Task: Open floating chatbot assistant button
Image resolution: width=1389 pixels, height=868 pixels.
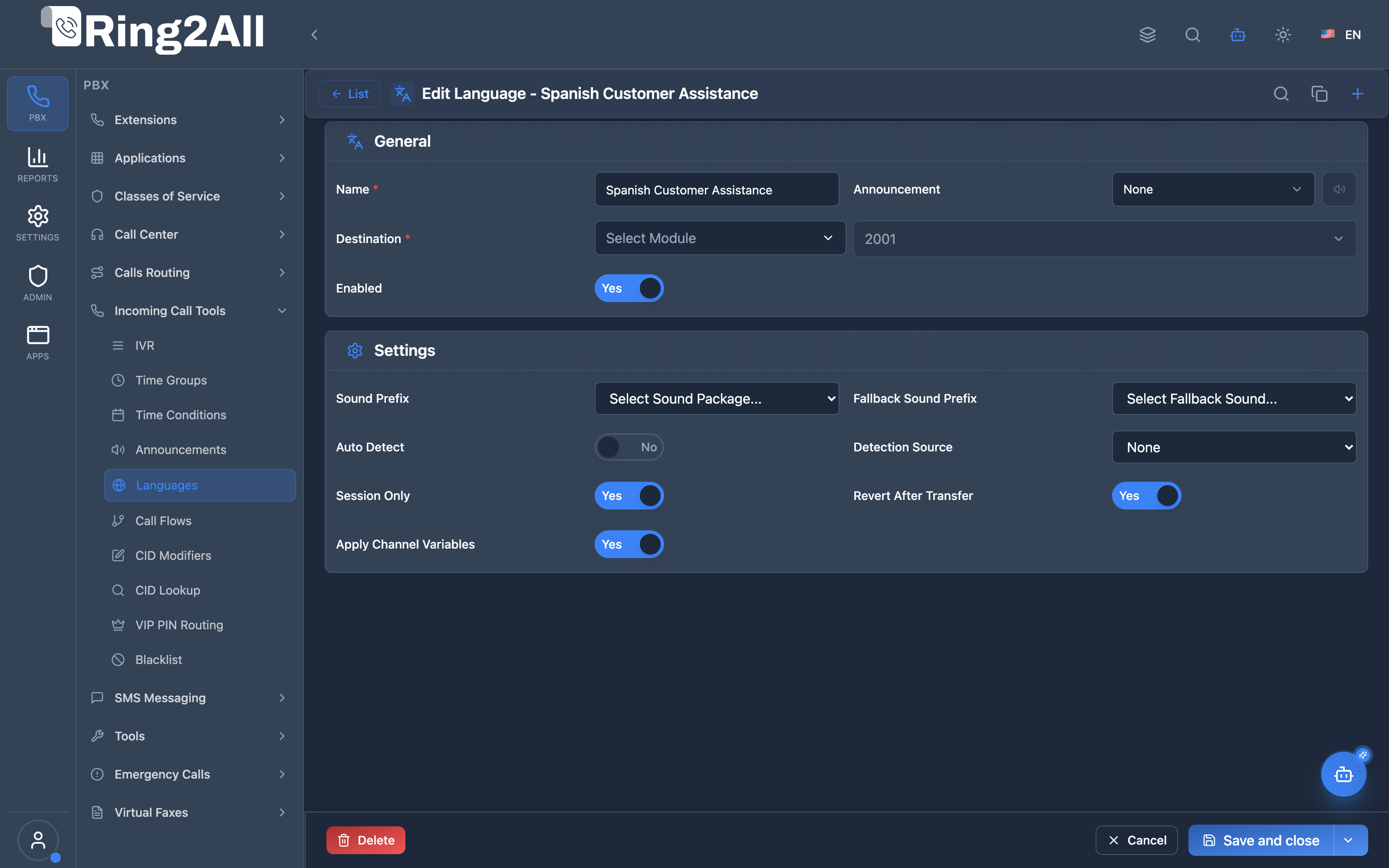Action: click(1343, 774)
